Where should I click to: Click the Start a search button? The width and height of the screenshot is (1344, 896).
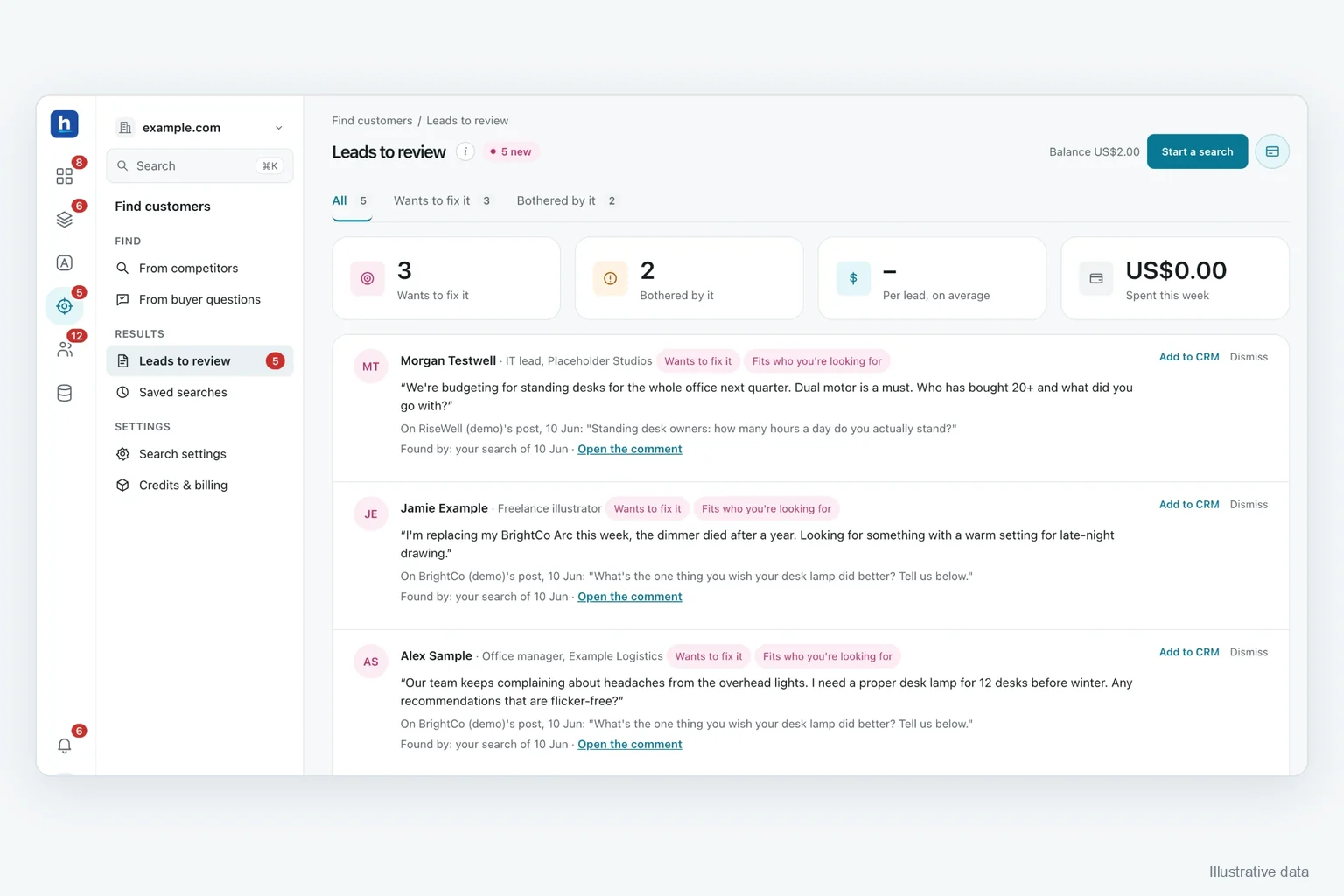click(x=1197, y=151)
